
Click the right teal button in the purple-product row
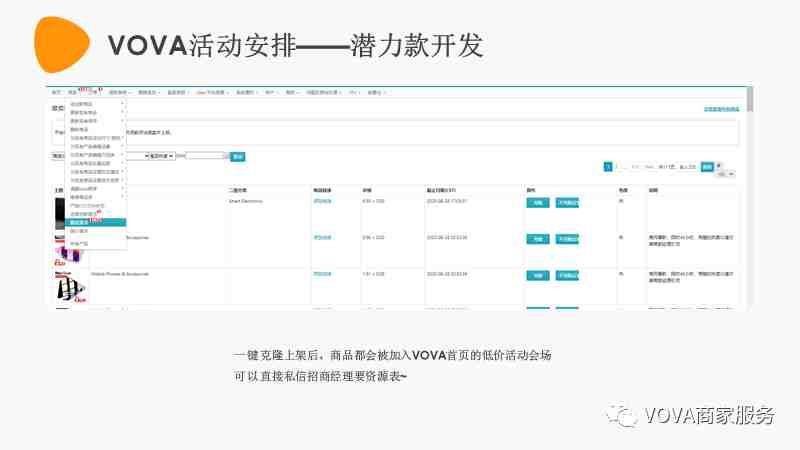pyautogui.click(x=567, y=239)
